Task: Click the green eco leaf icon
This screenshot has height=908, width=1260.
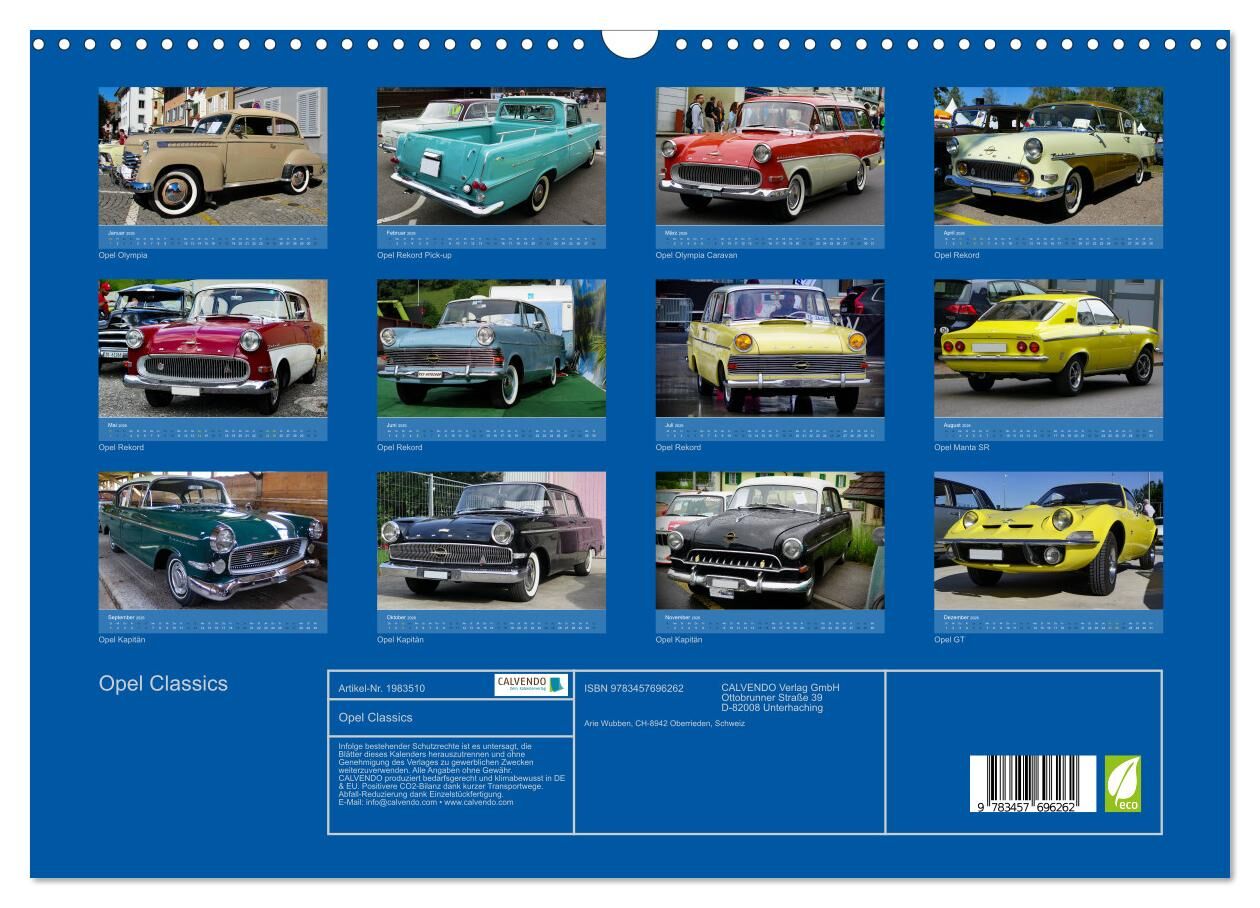Action: coord(1122,783)
